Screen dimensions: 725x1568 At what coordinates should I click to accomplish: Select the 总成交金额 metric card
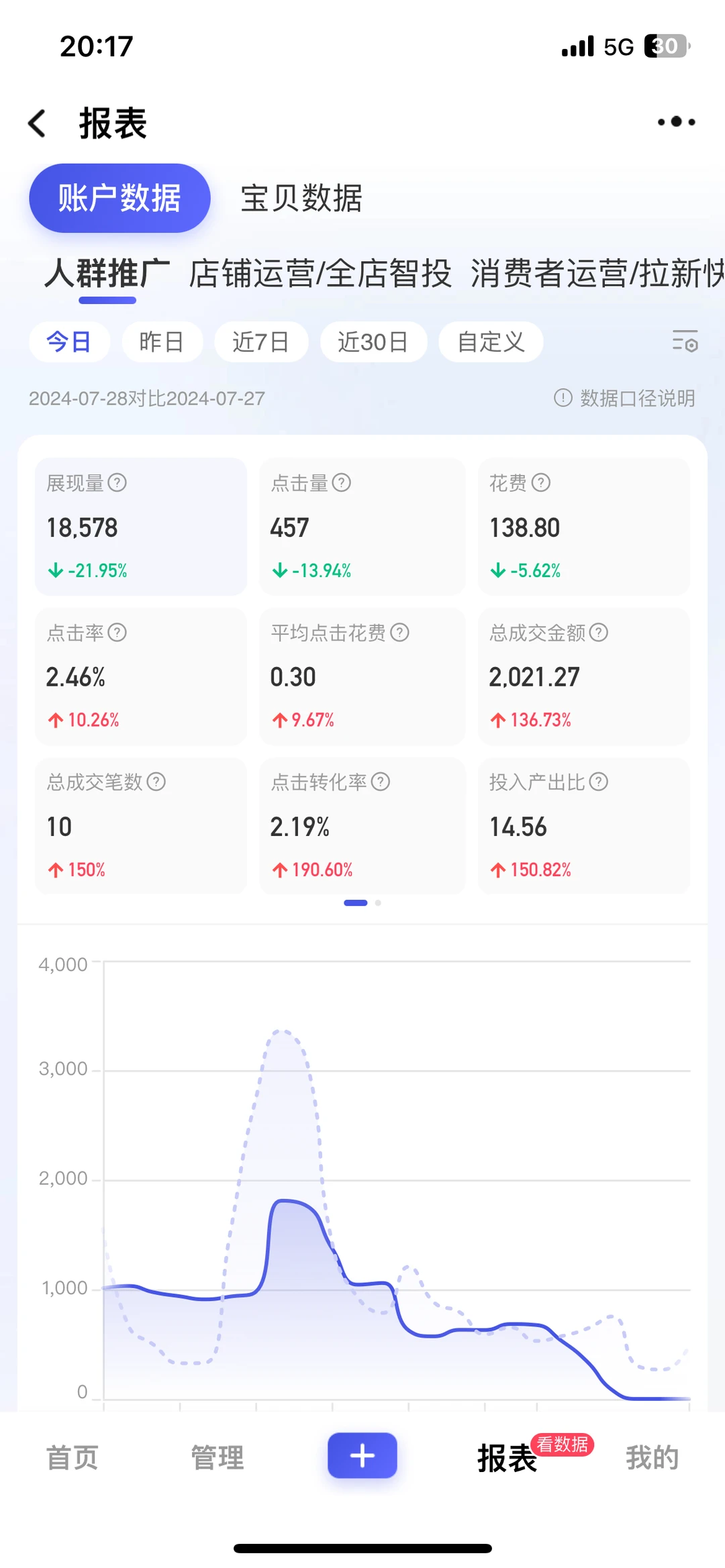tap(584, 676)
